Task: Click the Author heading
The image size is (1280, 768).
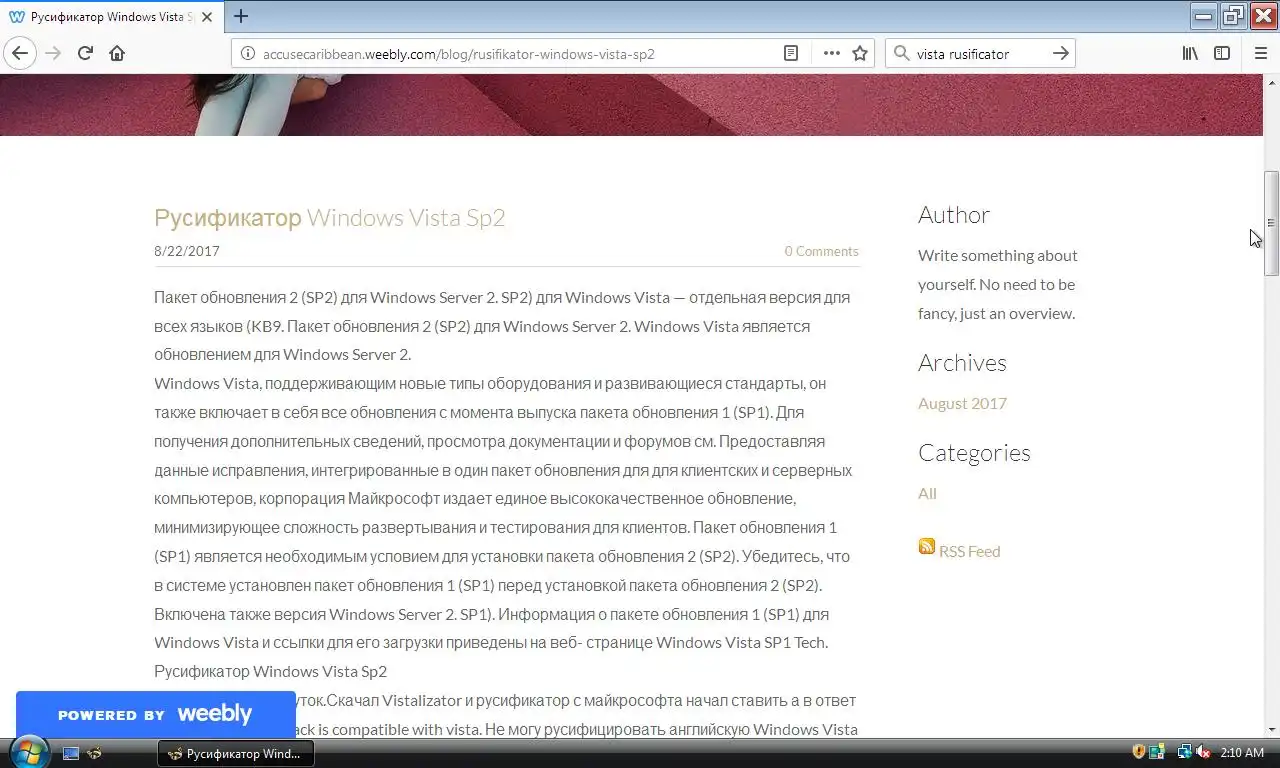Action: 954,215
